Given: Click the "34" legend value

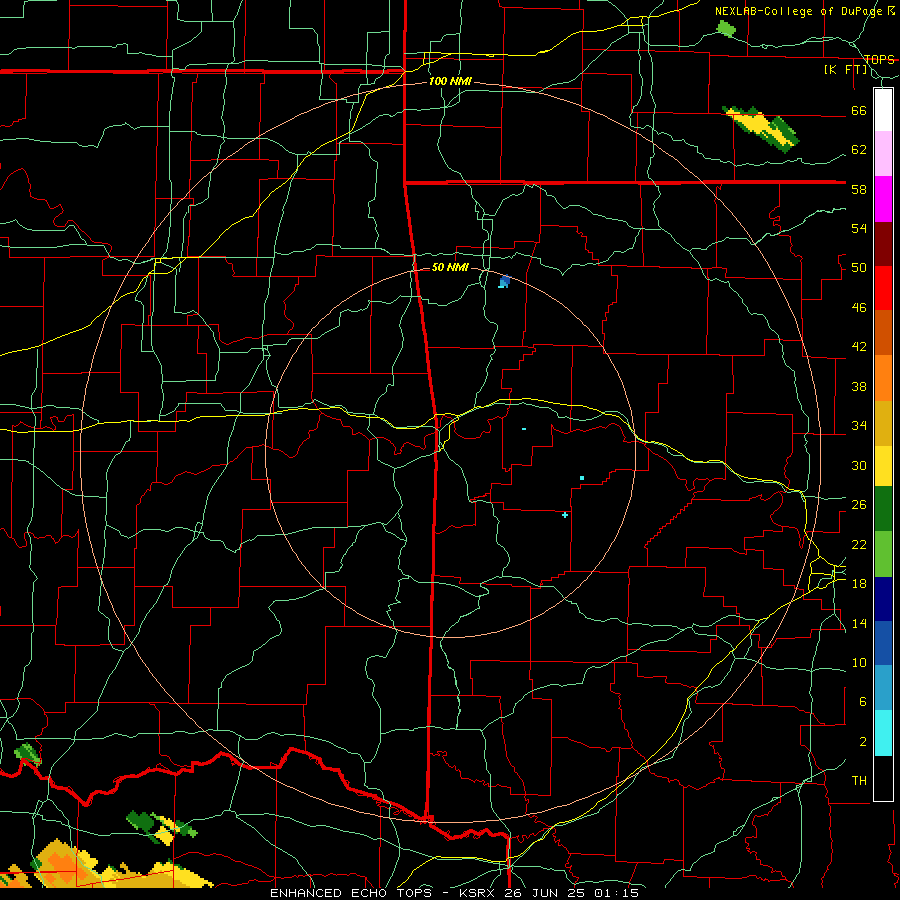Looking at the screenshot, I should [859, 425].
